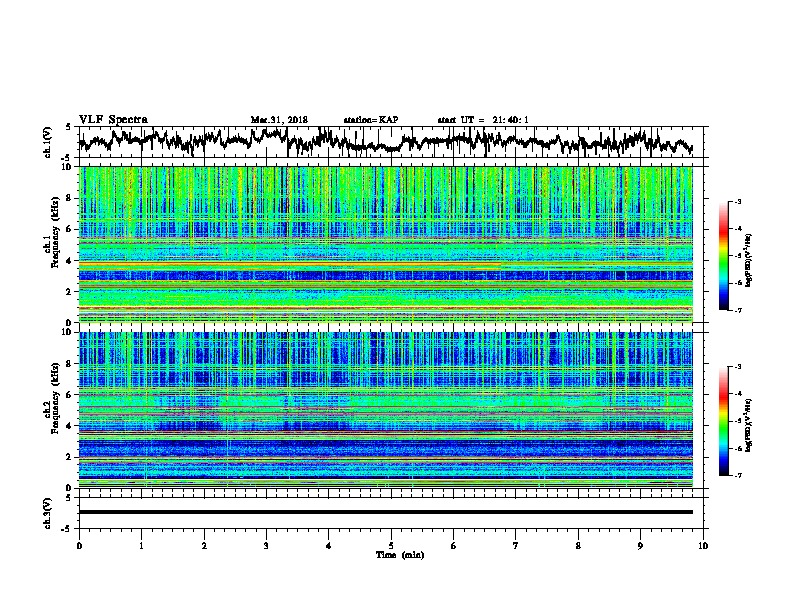
Task: Click the time axis tick label "2"
Action: [x=204, y=546]
